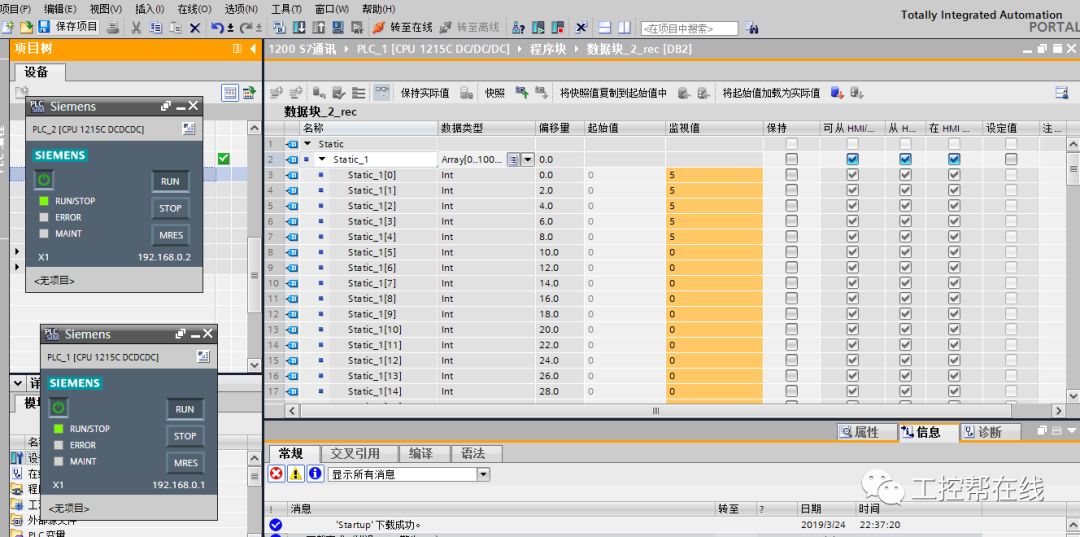The width and height of the screenshot is (1080, 537).
Task: Toggle the setpoint (设定值) checkbox for Static_1
Action: pyautogui.click(x=1011, y=159)
